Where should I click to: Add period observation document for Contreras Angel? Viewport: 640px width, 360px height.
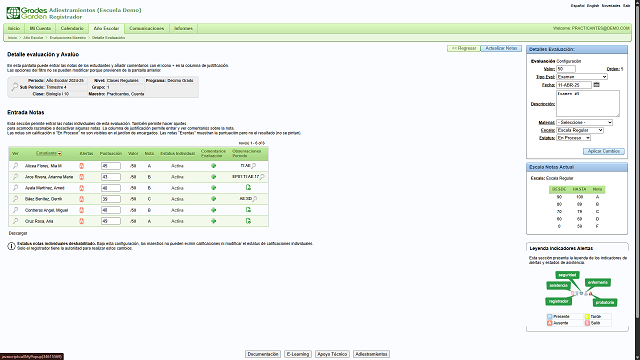(248, 209)
